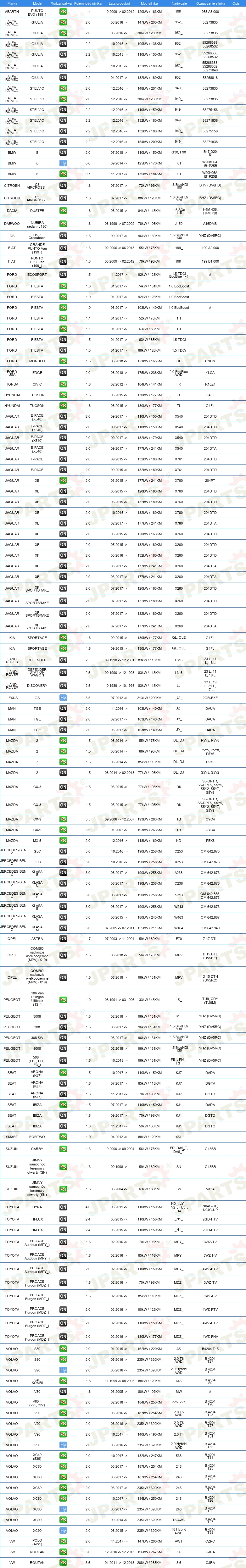Click the Rodzaj paliwa column header
The width and height of the screenshot is (246, 1568).
tap(61, 3)
